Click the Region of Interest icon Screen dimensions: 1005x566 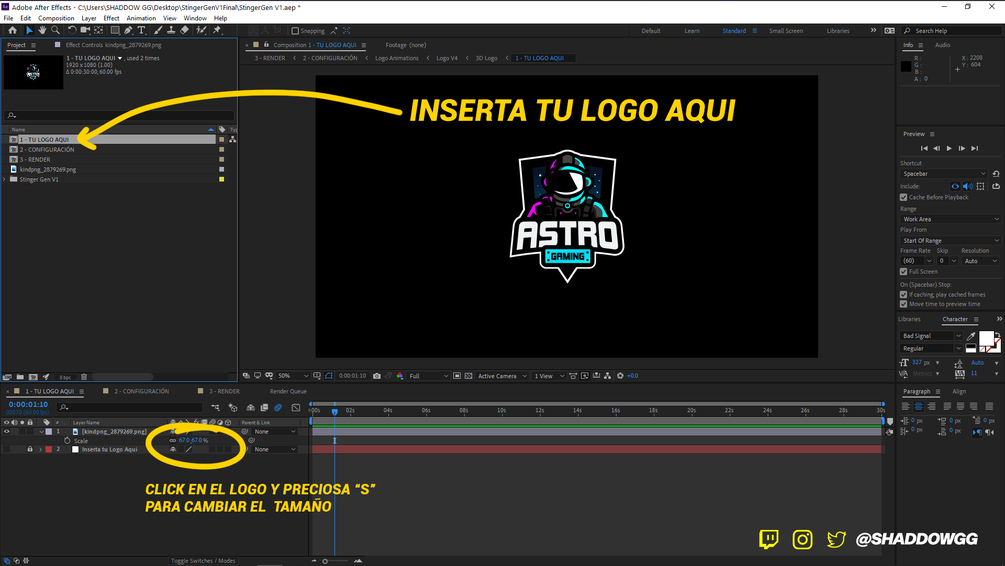click(457, 376)
